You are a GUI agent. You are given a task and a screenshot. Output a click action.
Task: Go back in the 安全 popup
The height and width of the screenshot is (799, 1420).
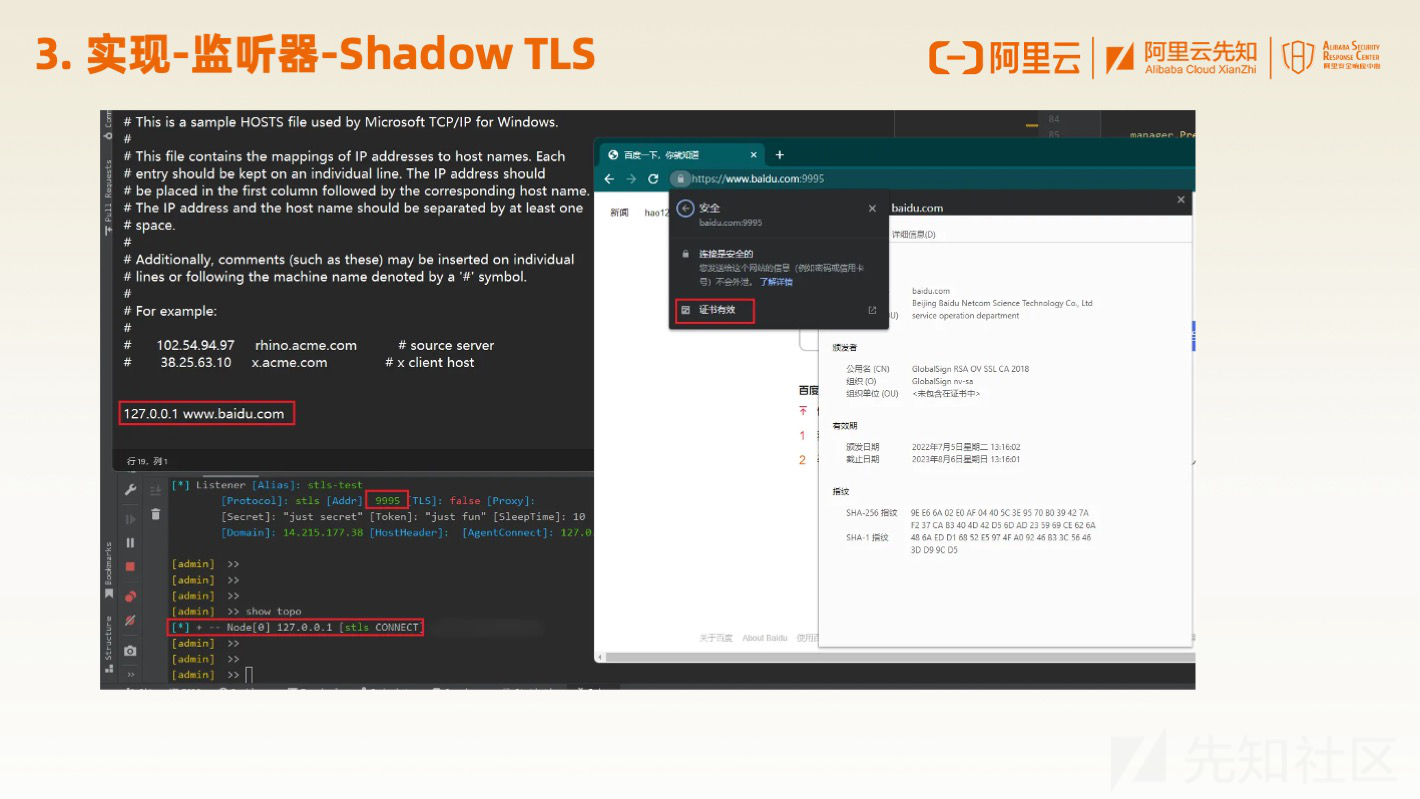pos(685,208)
